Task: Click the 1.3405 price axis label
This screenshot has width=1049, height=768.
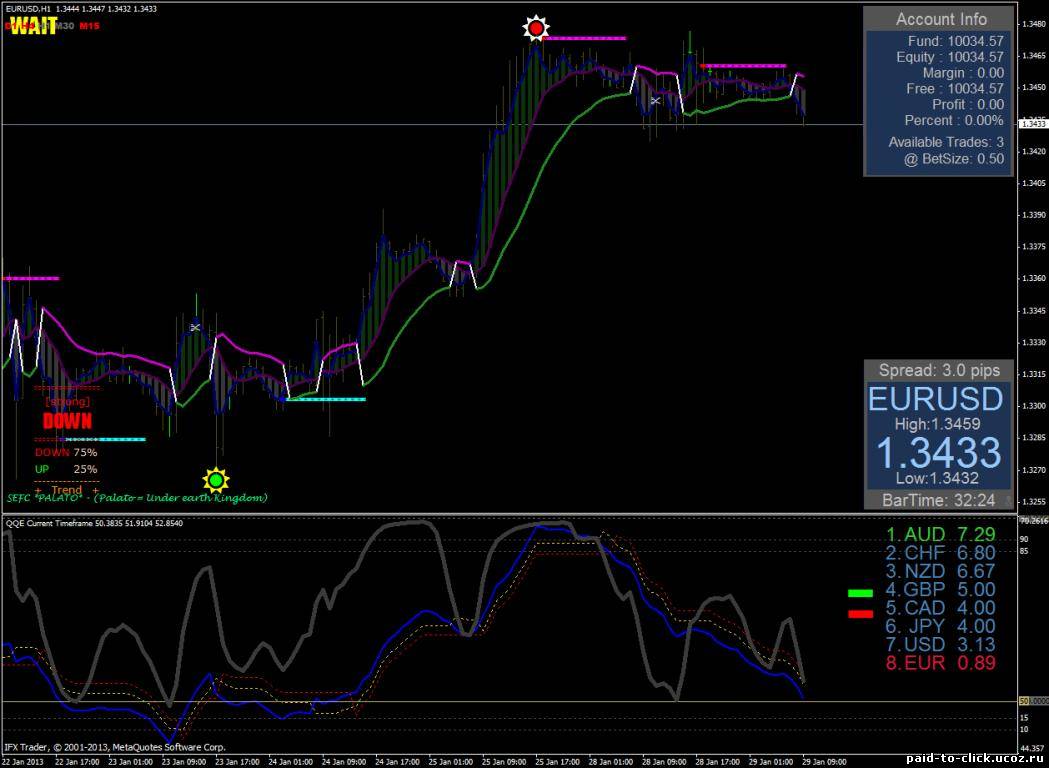Action: click(x=1035, y=183)
